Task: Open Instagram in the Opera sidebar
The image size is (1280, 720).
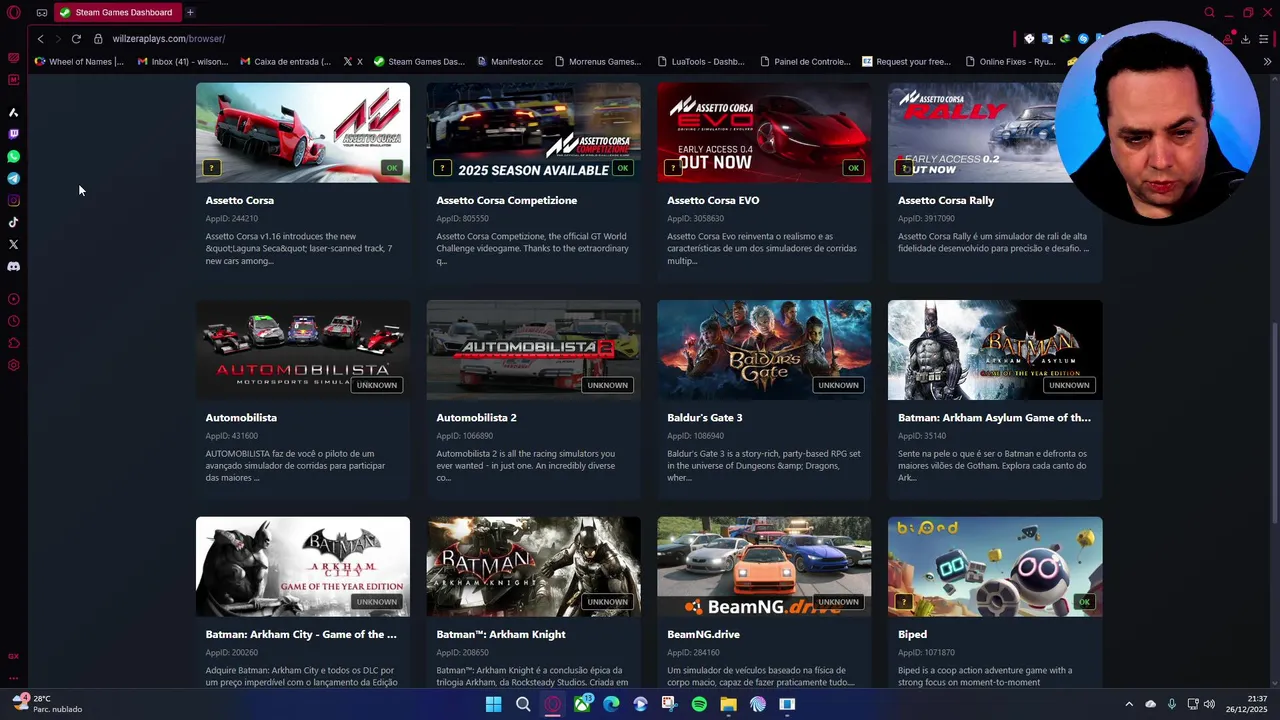Action: point(13,200)
